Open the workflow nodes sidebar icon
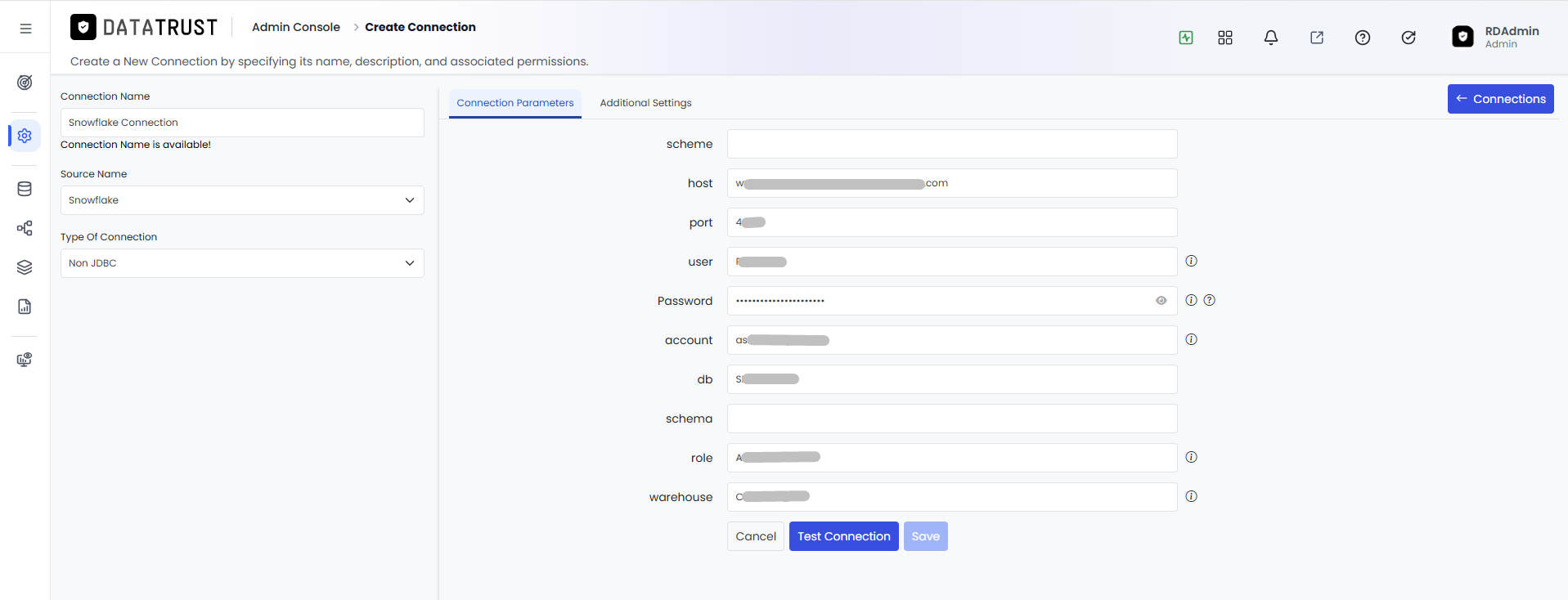Screen dimensions: 1568x600 click(x=25, y=228)
